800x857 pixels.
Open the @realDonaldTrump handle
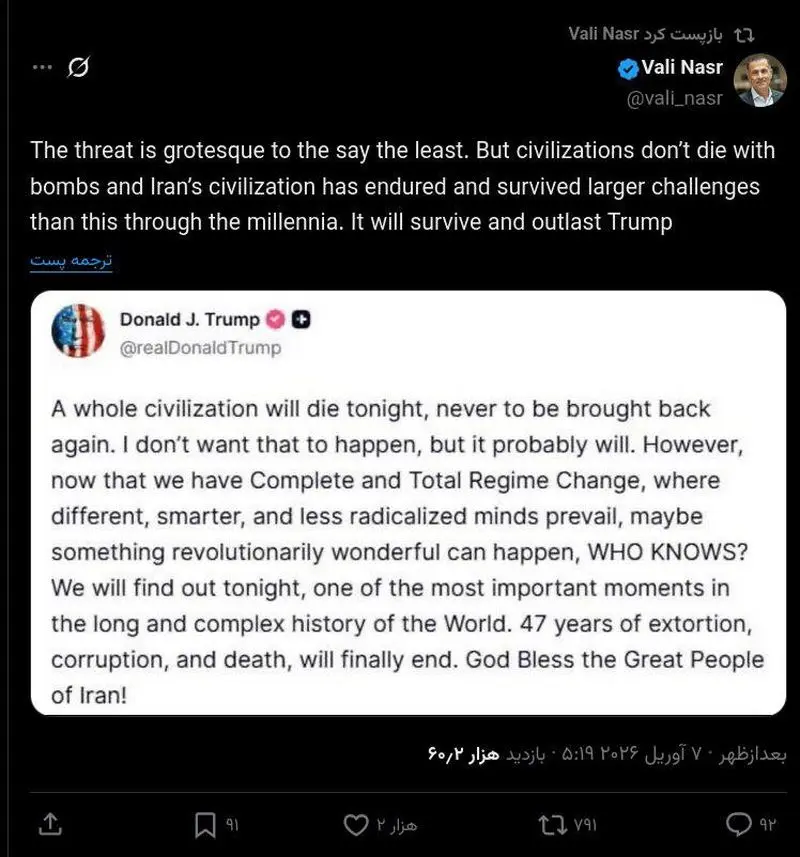tap(200, 348)
